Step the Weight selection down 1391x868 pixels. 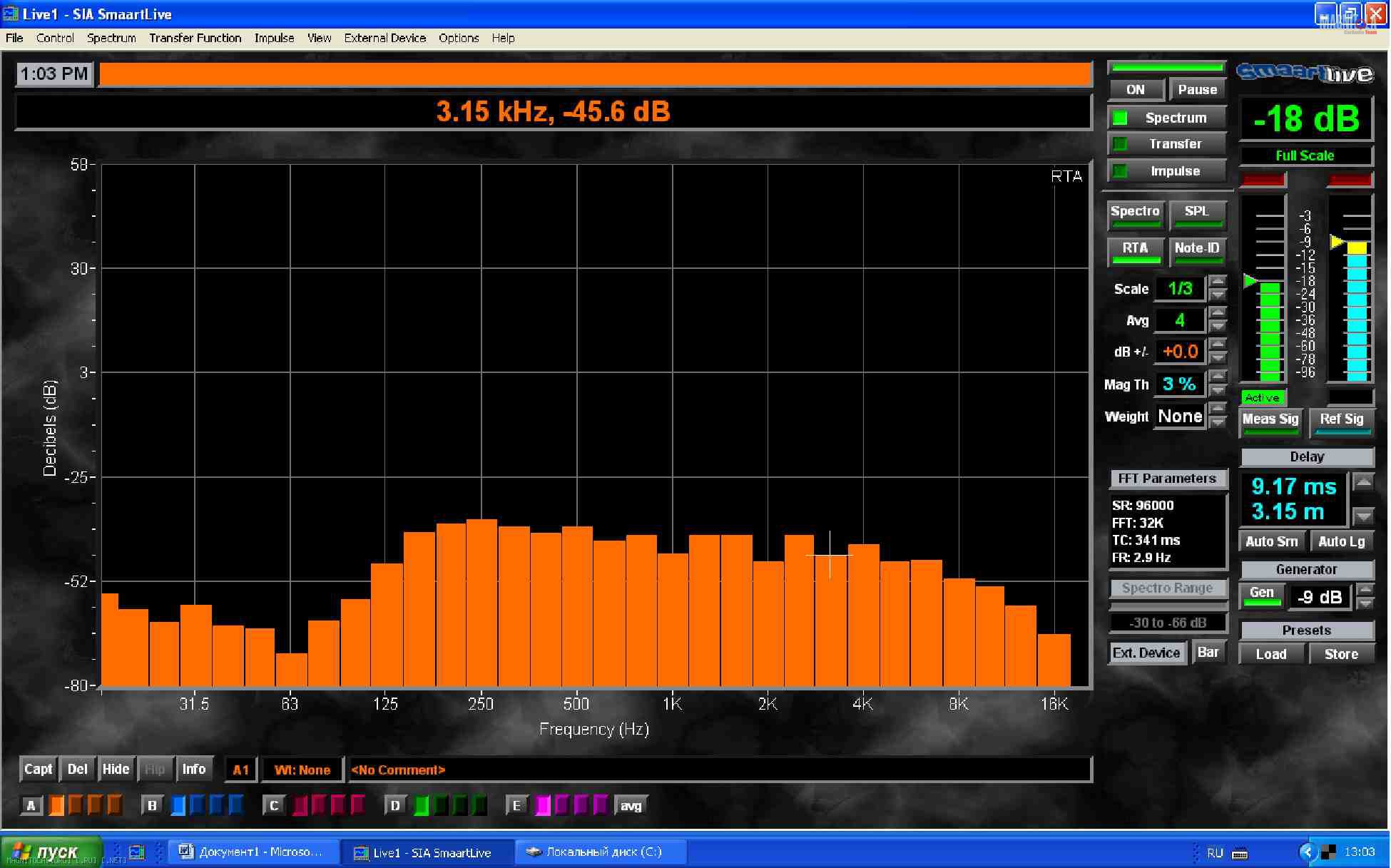point(1218,422)
